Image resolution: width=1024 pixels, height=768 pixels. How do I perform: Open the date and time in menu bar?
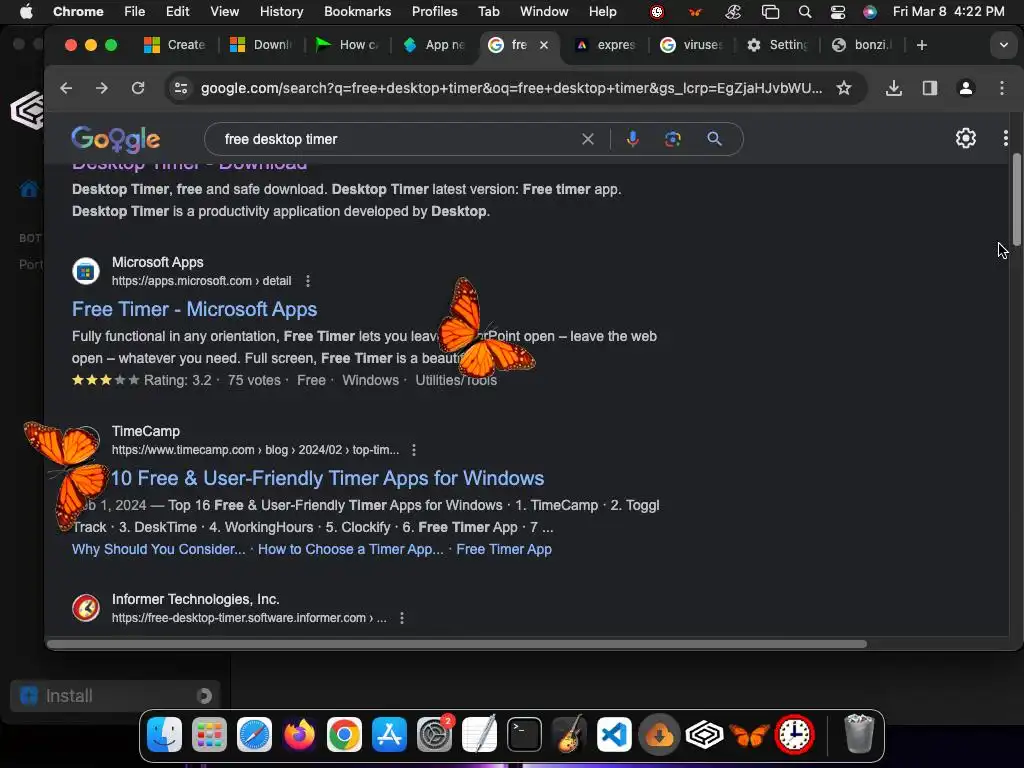click(948, 12)
